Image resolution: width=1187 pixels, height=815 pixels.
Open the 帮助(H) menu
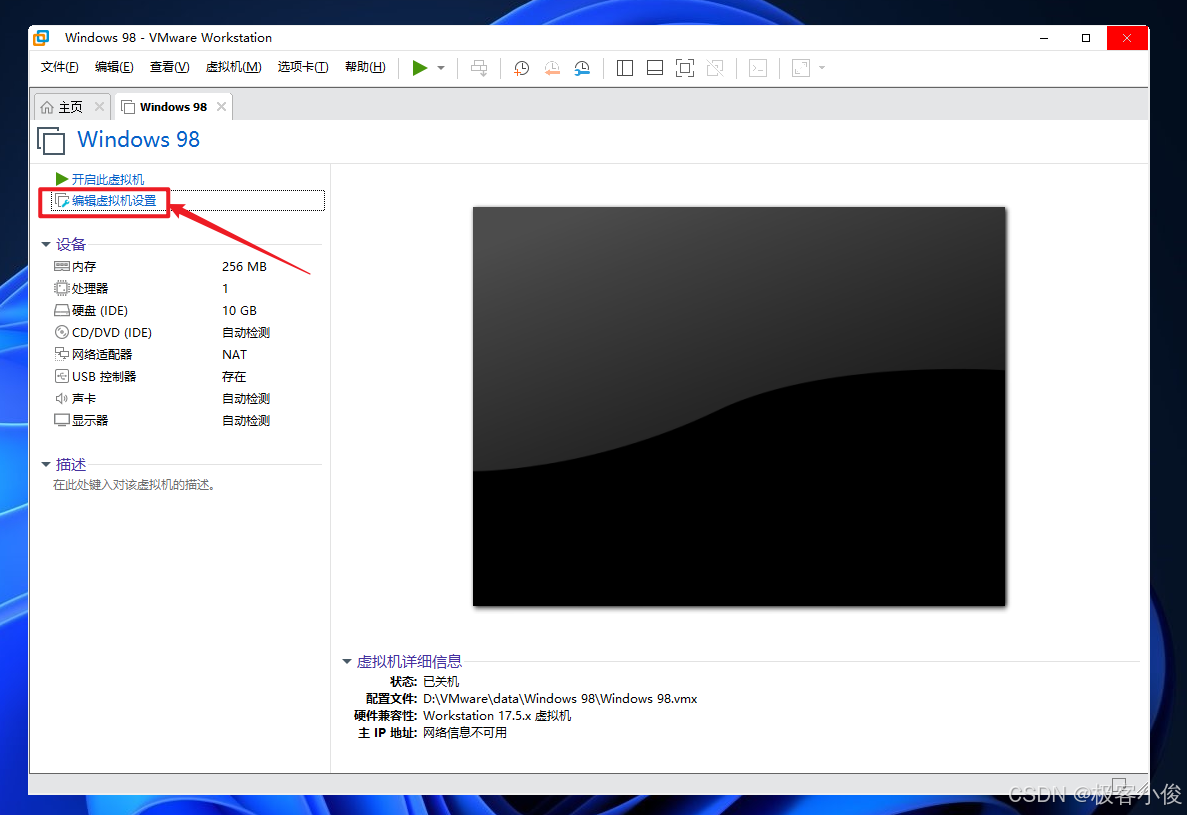(x=365, y=67)
